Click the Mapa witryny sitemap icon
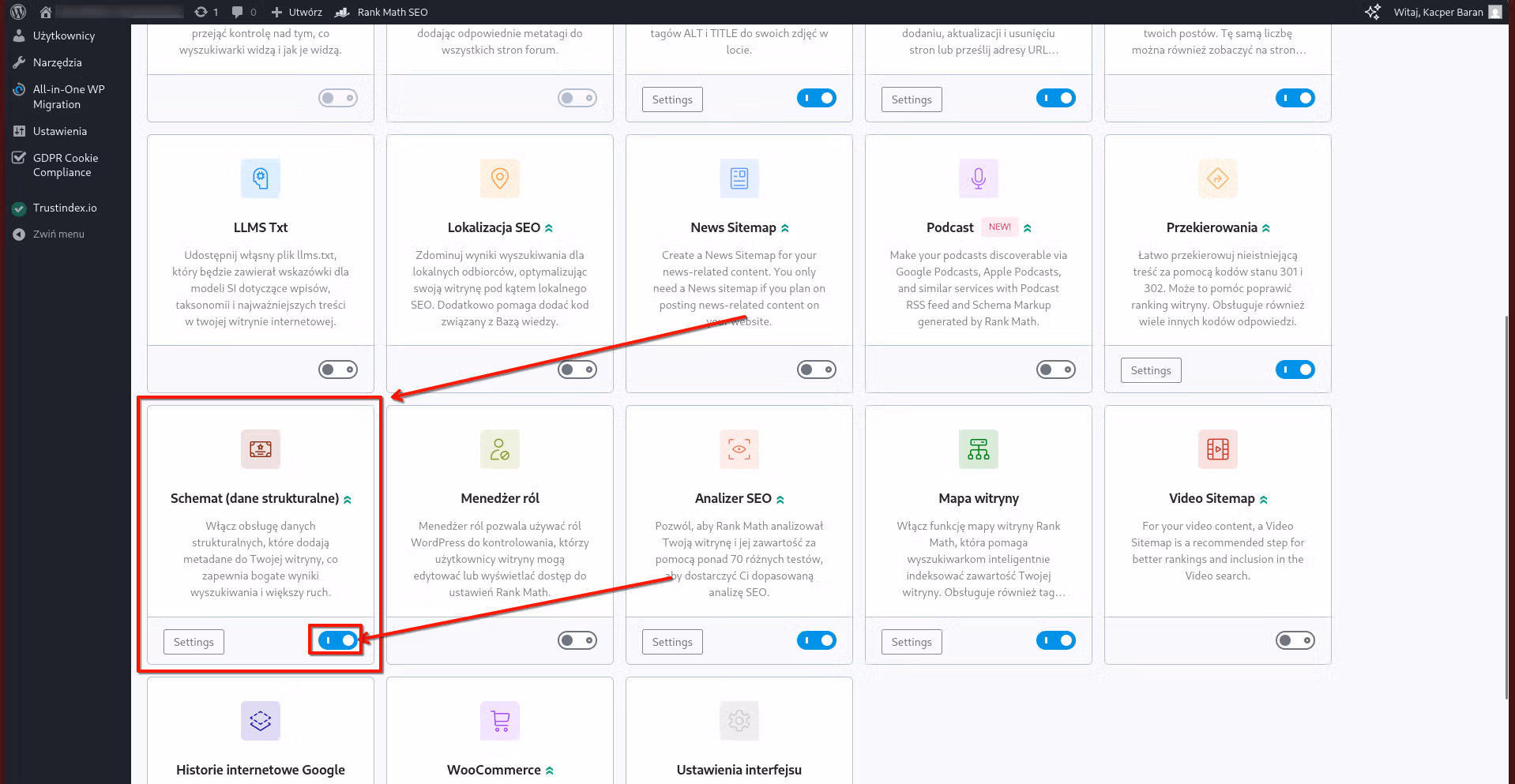Screen dimensions: 1515x784 978,448
